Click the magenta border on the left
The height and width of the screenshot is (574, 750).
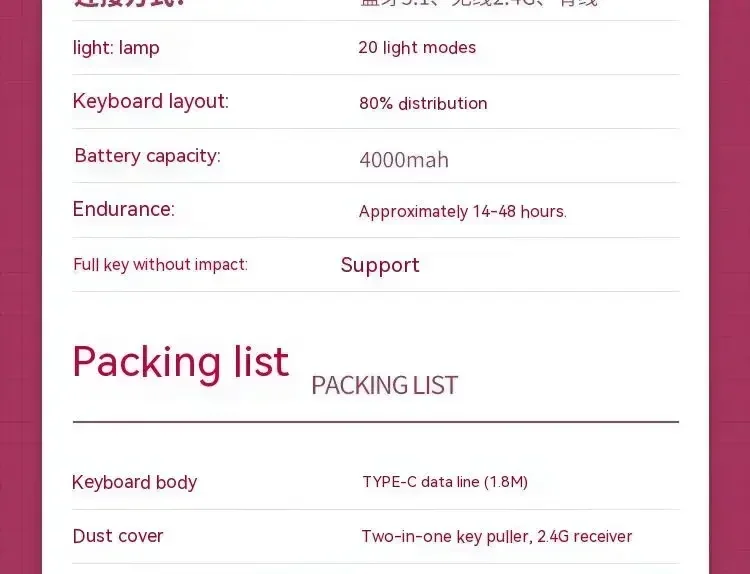pyautogui.click(x=21, y=287)
